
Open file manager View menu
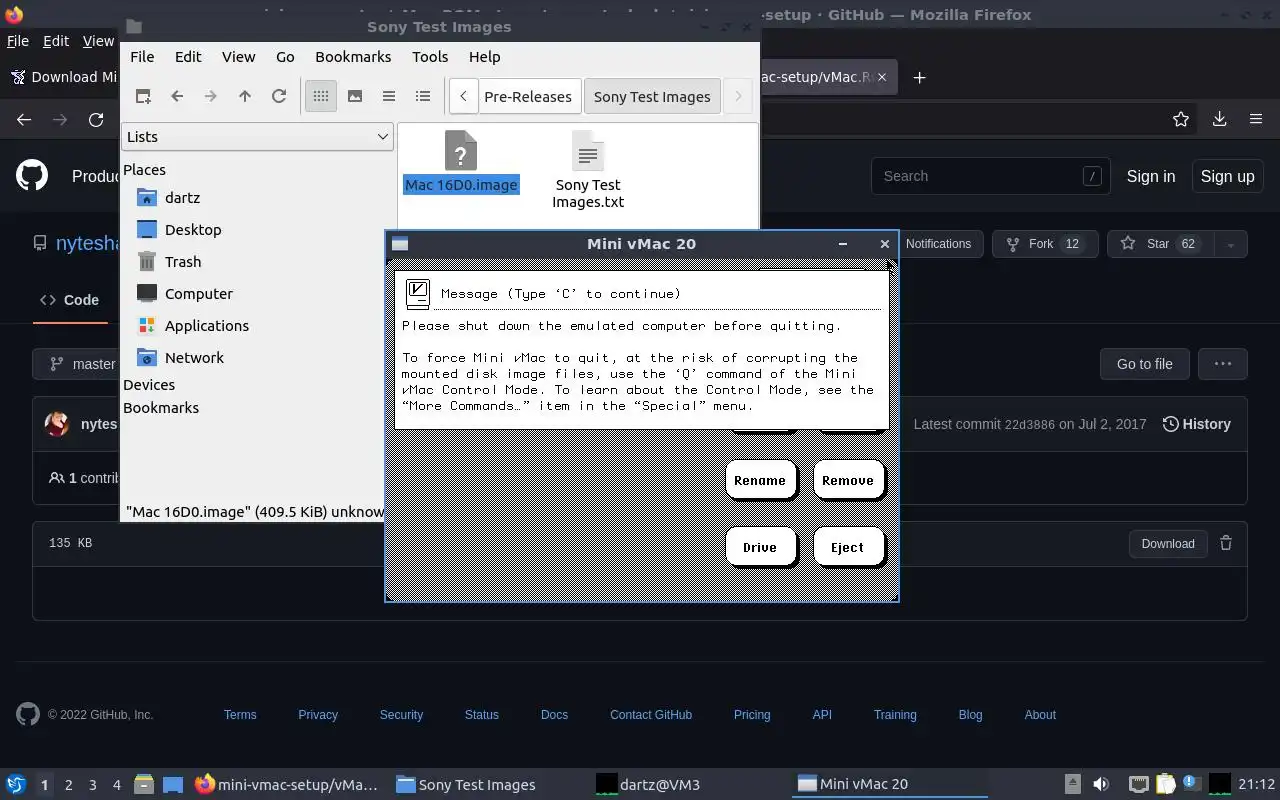(x=238, y=57)
